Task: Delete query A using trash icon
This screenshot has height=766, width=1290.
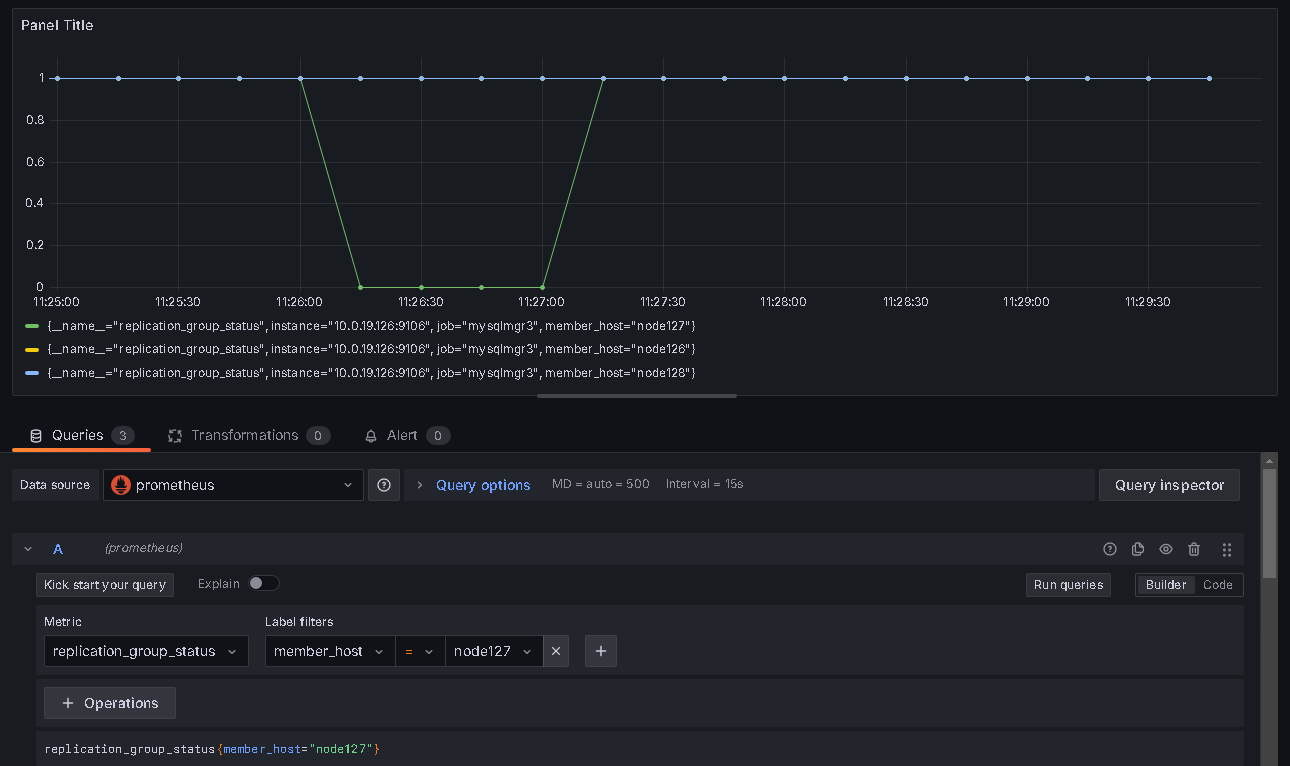Action: point(1193,549)
